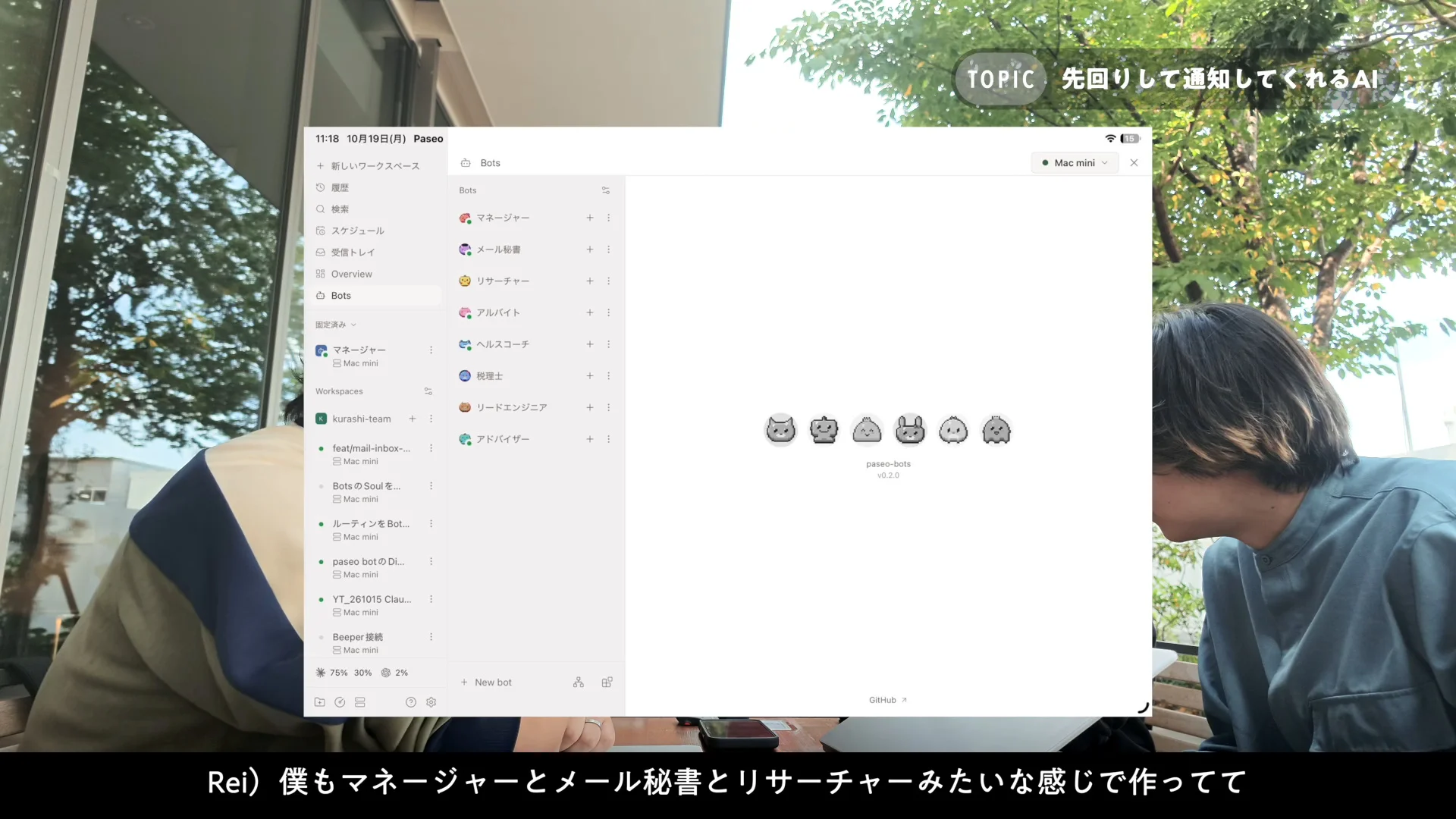Click the New bot button
Image resolution: width=1456 pixels, height=819 pixels.
click(x=486, y=682)
